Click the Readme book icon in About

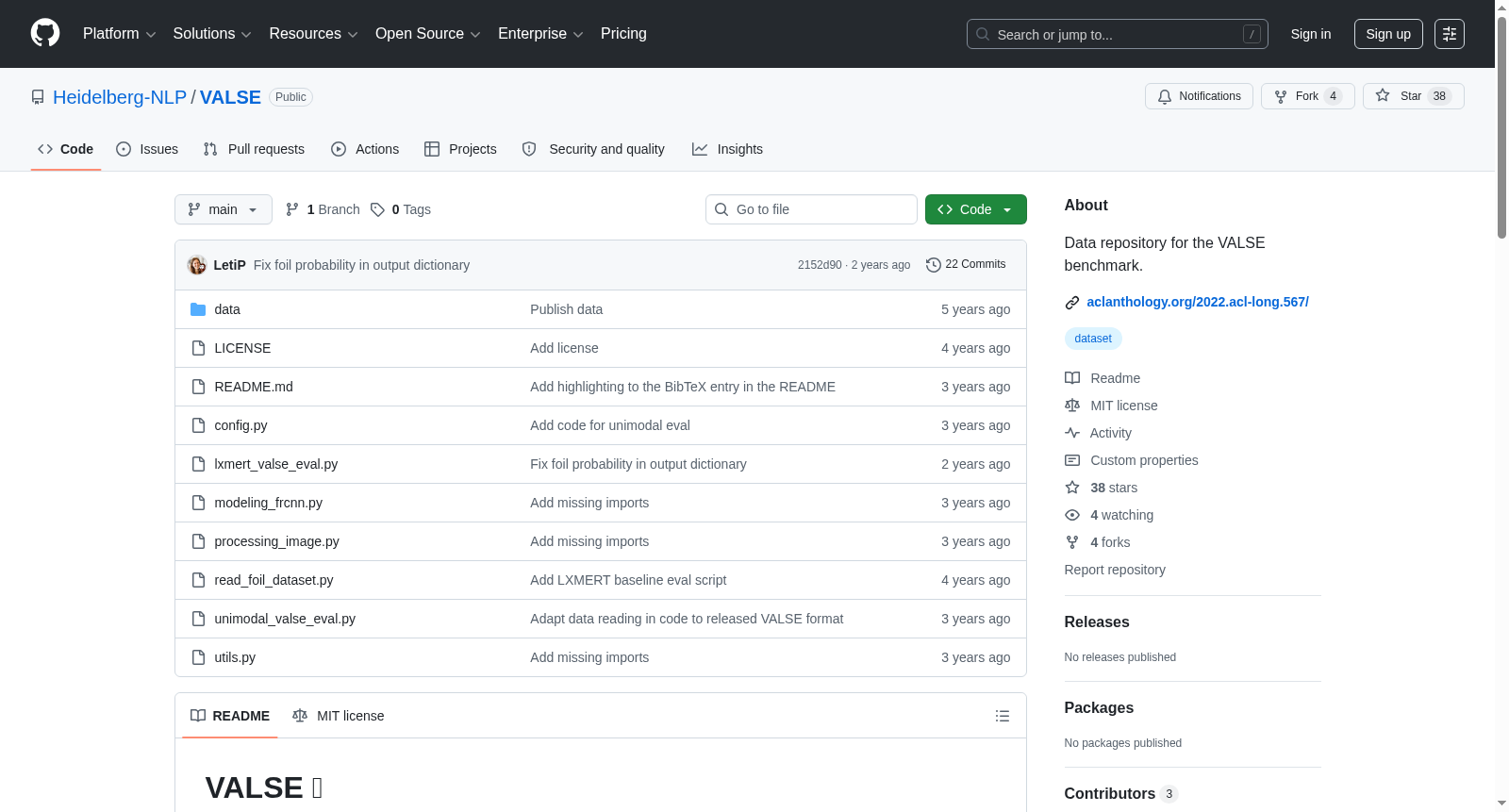tap(1072, 378)
